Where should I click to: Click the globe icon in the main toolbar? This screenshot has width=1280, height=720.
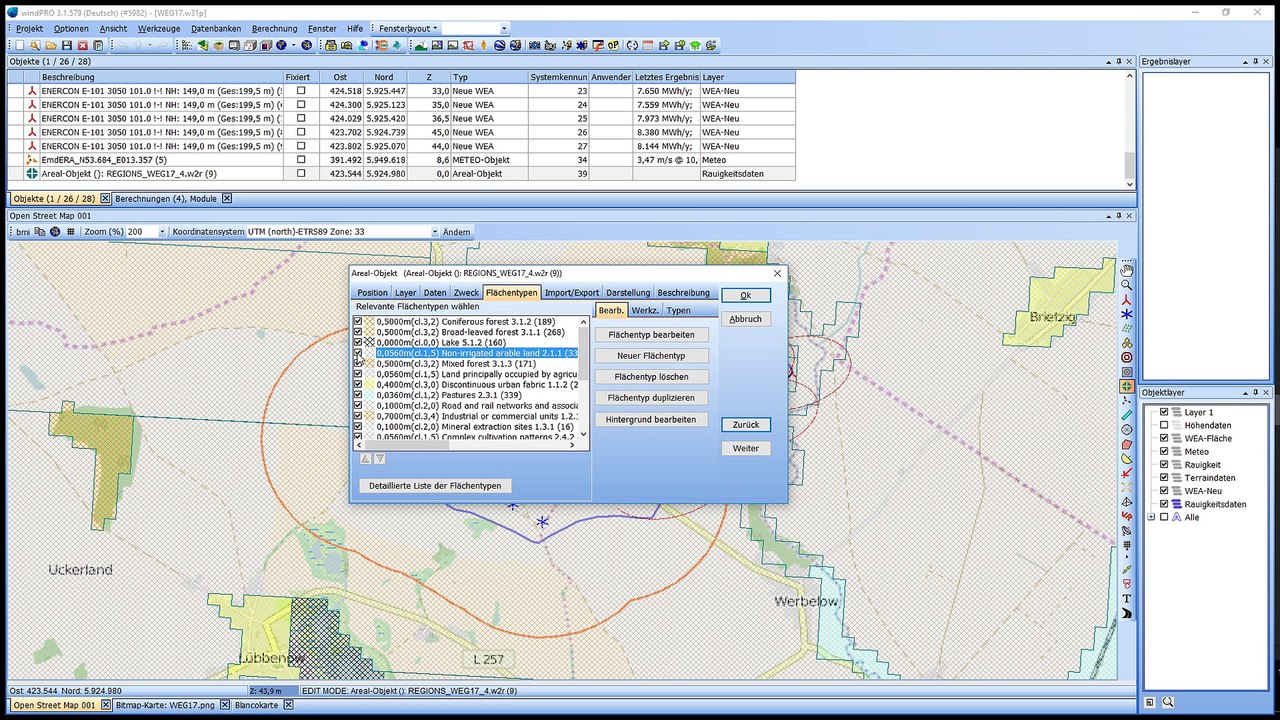coord(281,45)
